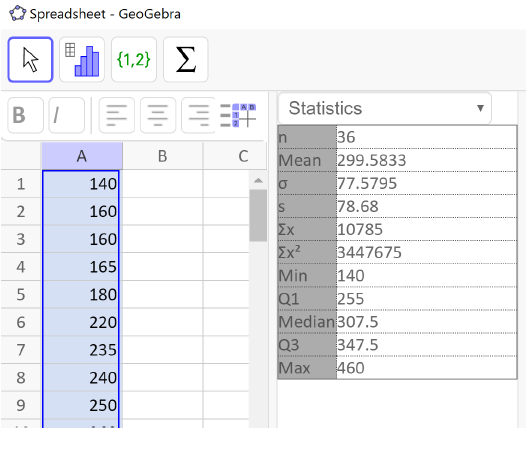Open the One Variable Analysis chart tool
The width and height of the screenshot is (530, 451).
pos(82,60)
